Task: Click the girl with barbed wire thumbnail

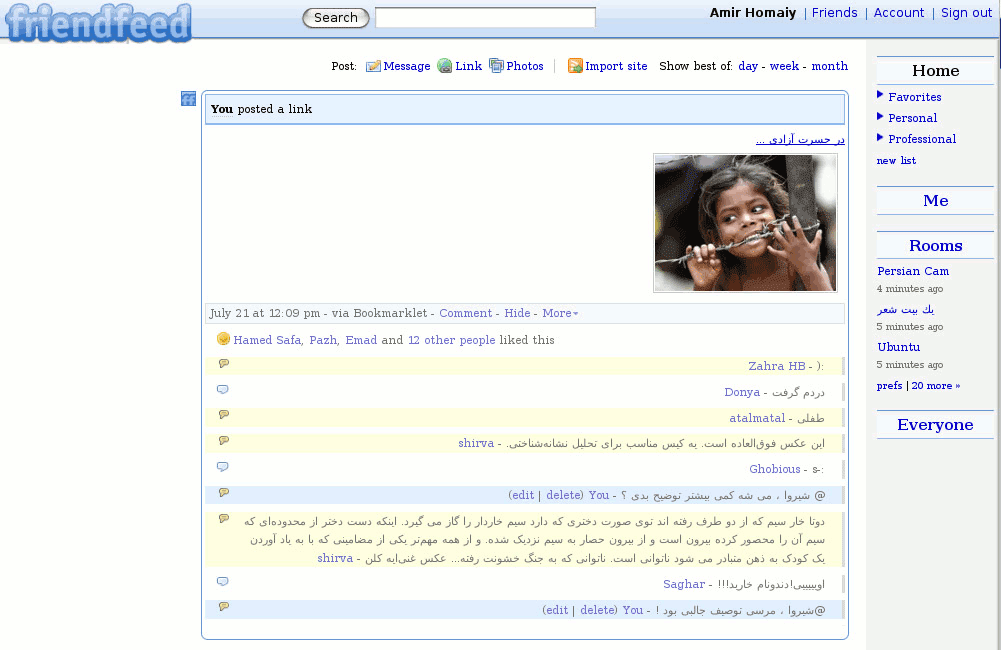Action: coord(745,223)
